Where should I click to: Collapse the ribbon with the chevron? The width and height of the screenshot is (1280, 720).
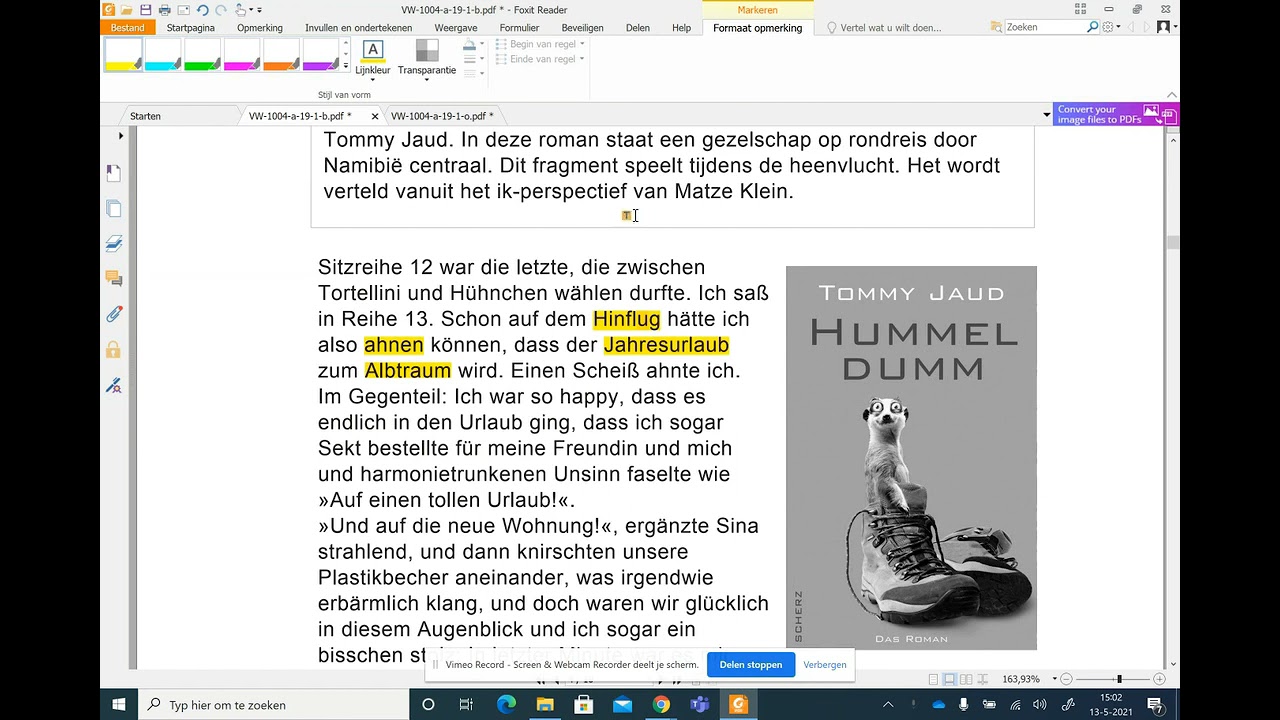[x=1172, y=95]
